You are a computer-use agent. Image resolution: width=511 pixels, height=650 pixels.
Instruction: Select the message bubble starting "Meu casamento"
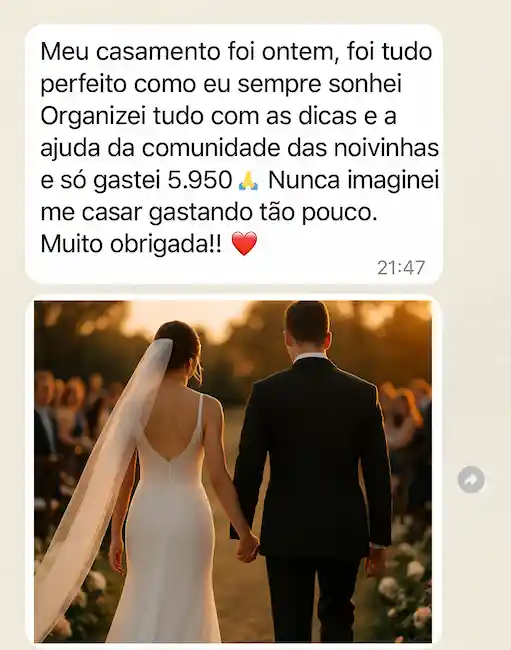tap(233, 154)
